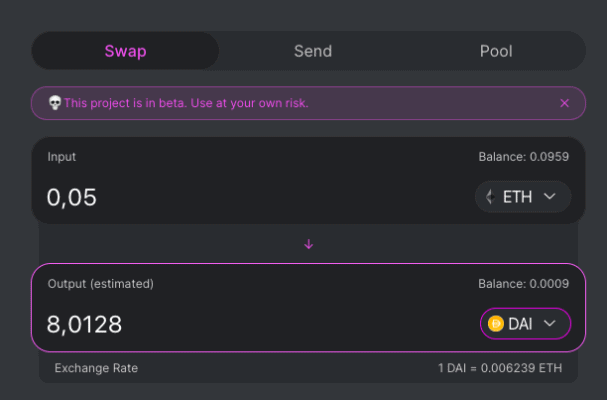Open the DAI token selector
This screenshot has width=607, height=400.
[x=525, y=324]
